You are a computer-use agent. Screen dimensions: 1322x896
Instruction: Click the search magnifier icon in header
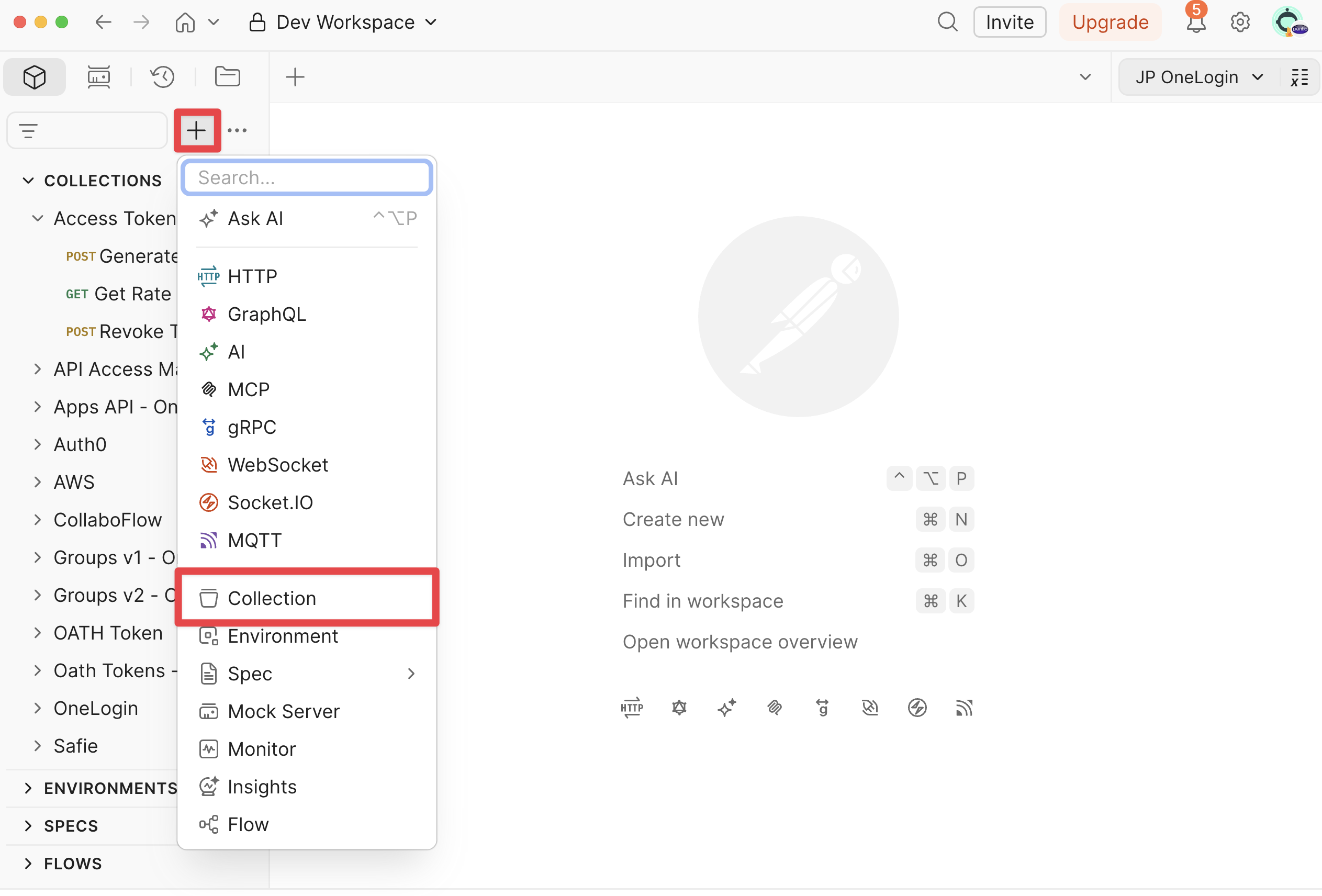(947, 22)
